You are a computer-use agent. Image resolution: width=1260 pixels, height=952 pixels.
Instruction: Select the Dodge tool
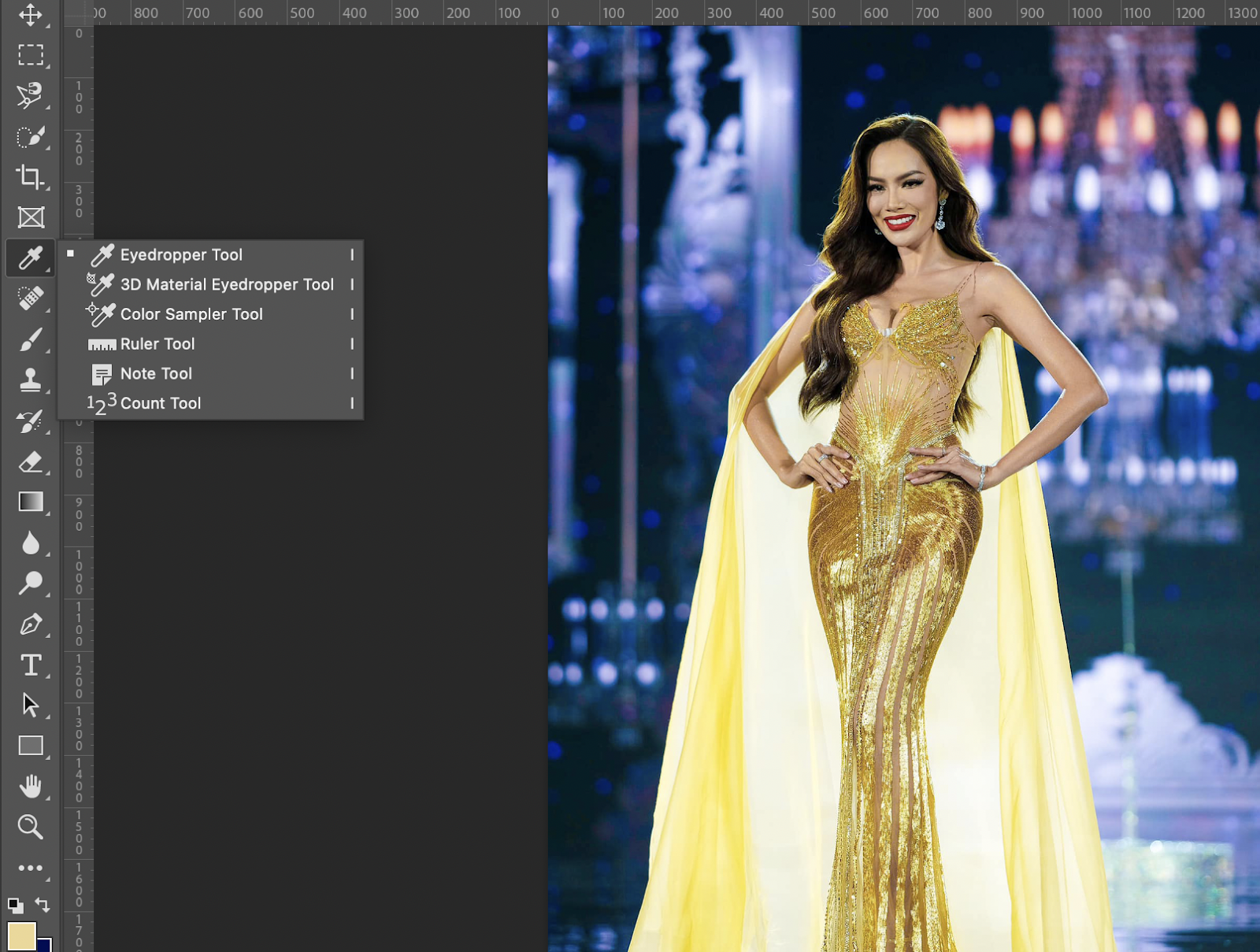pyautogui.click(x=31, y=583)
